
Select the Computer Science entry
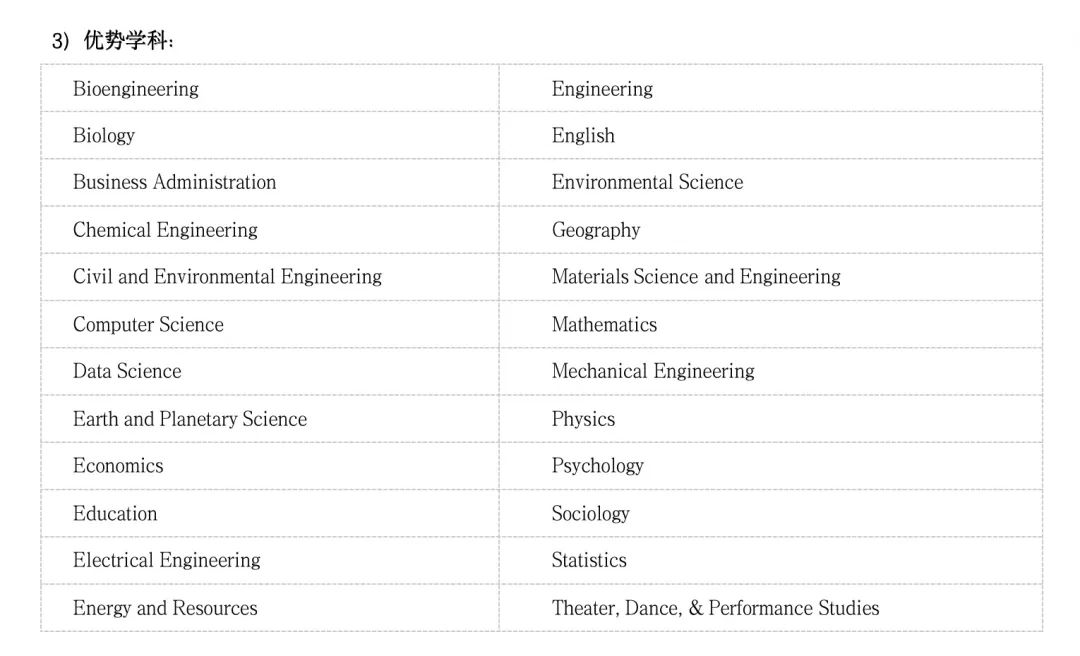coord(148,325)
